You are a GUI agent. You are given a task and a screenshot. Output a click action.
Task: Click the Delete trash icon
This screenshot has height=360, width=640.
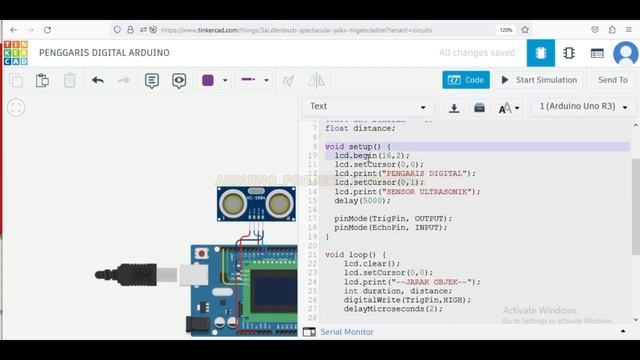pos(70,80)
